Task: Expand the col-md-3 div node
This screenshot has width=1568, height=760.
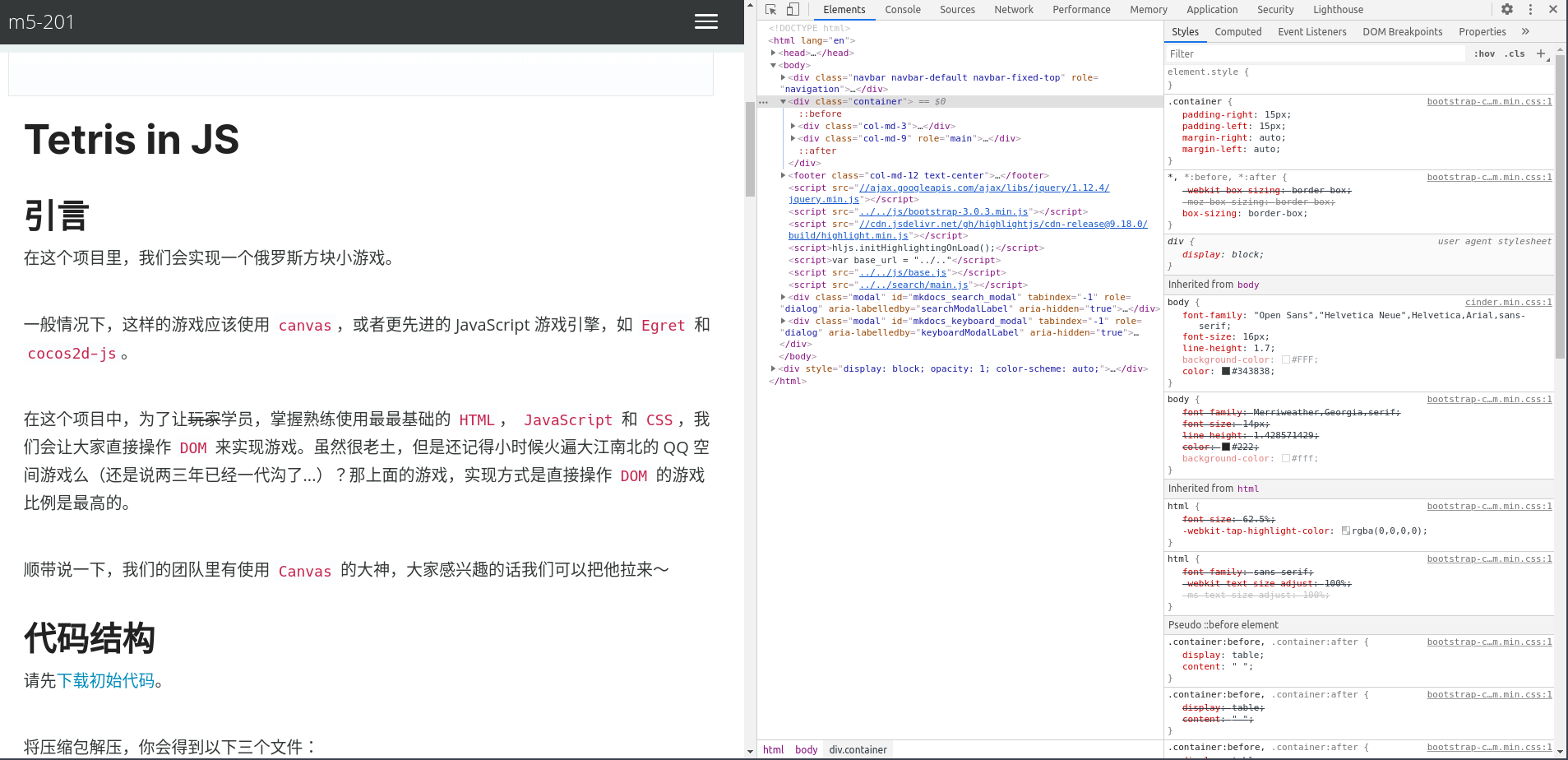Action: (793, 127)
